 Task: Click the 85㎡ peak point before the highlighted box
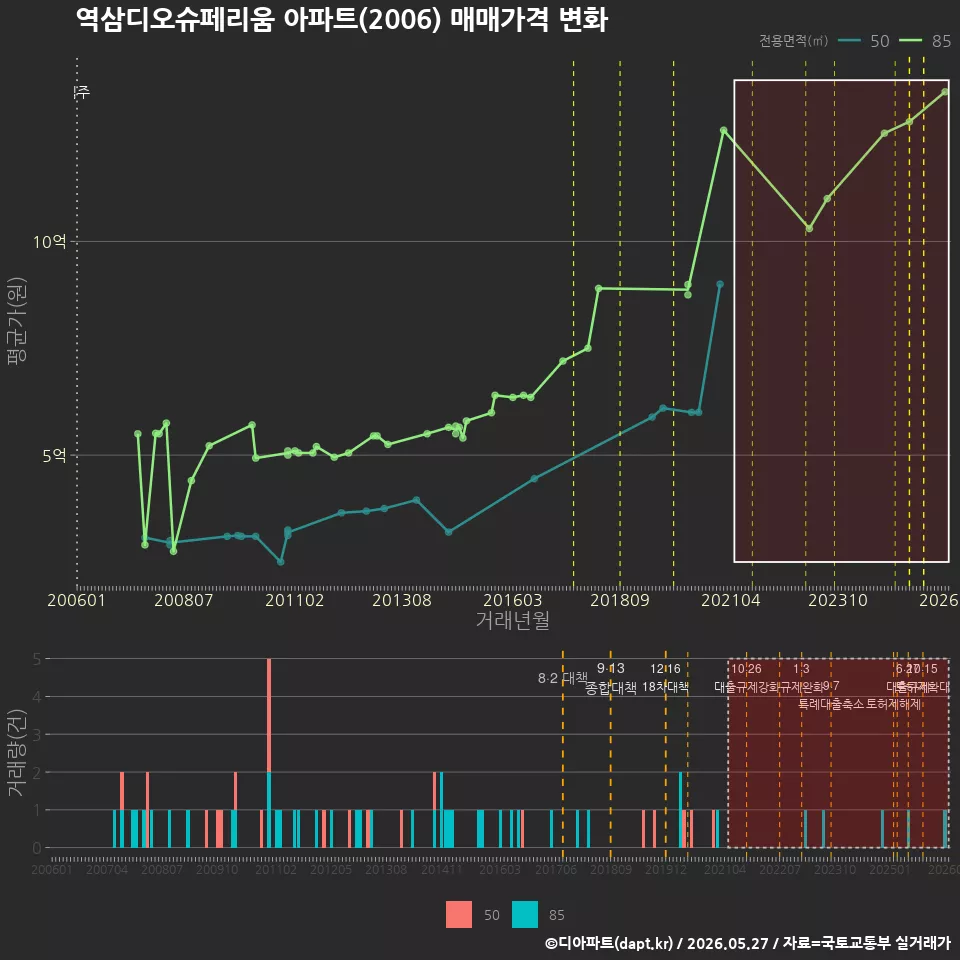pyautogui.click(x=723, y=130)
